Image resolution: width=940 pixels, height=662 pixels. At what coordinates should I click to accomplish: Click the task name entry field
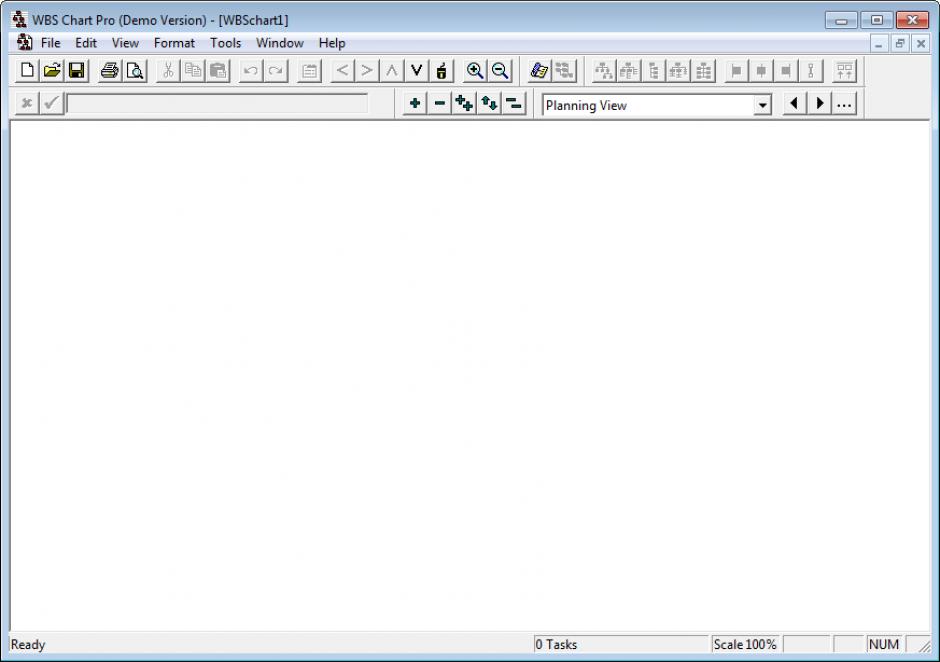pos(217,104)
